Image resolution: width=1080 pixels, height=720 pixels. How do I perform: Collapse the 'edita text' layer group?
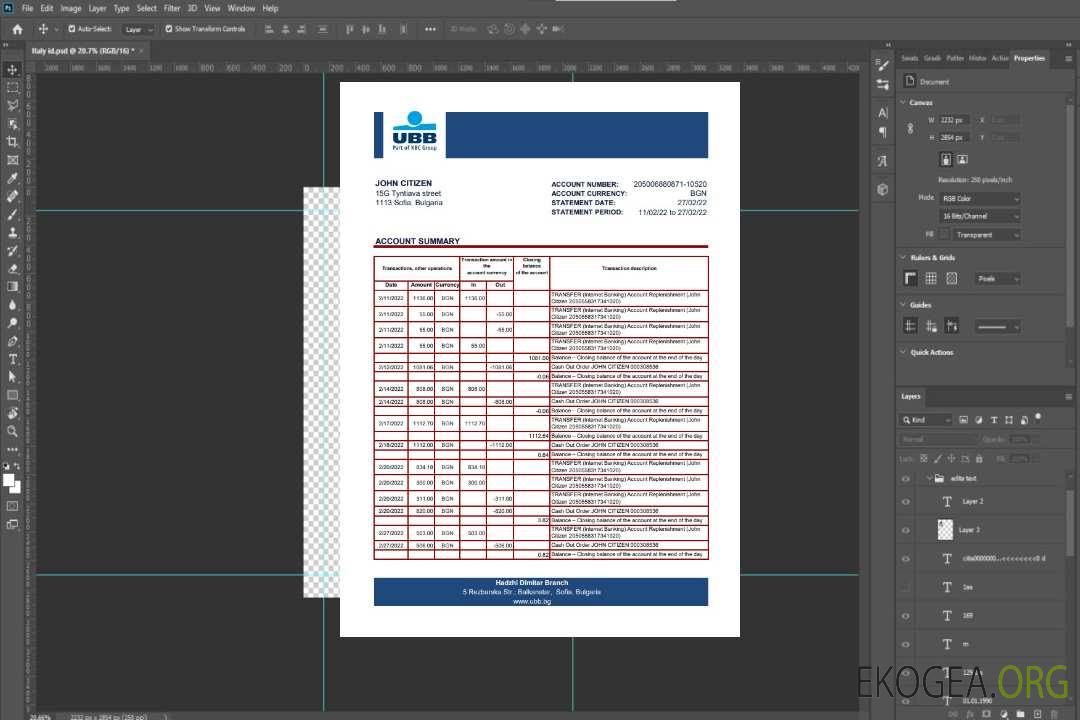tap(929, 478)
